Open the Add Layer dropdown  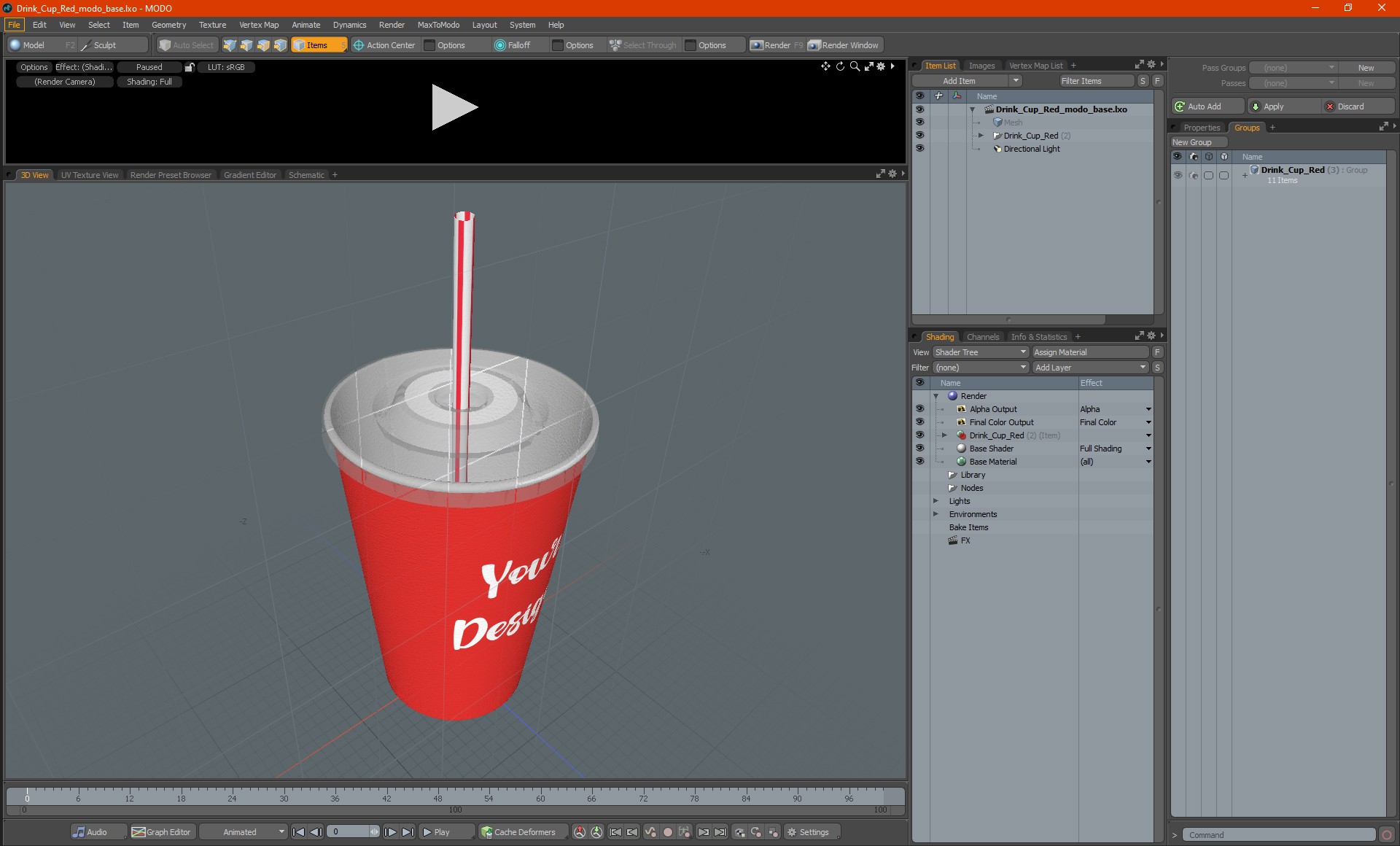click(1090, 368)
